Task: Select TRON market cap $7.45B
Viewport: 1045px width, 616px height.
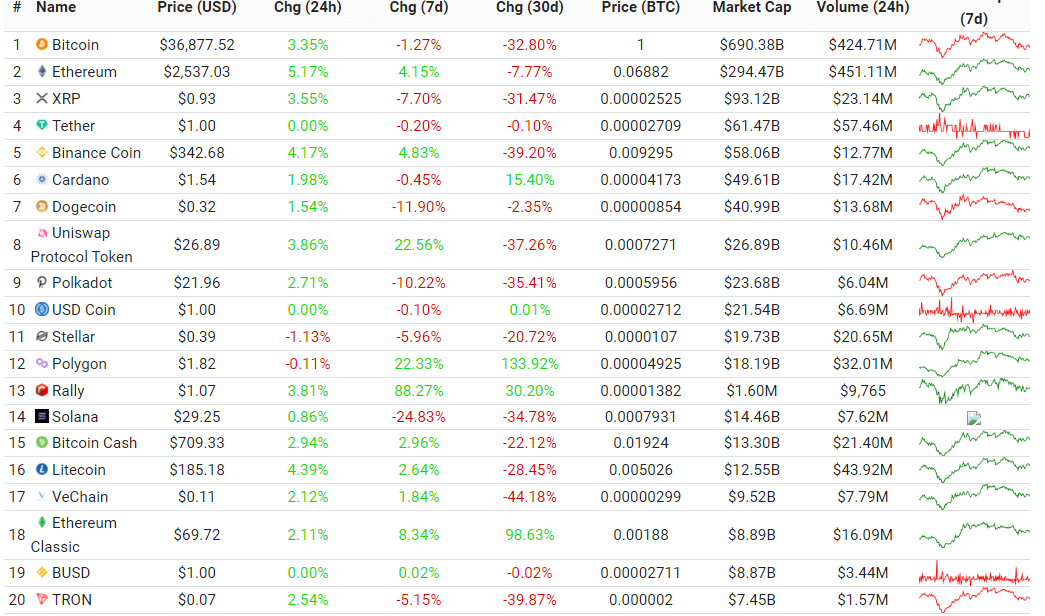Action: coord(752,600)
